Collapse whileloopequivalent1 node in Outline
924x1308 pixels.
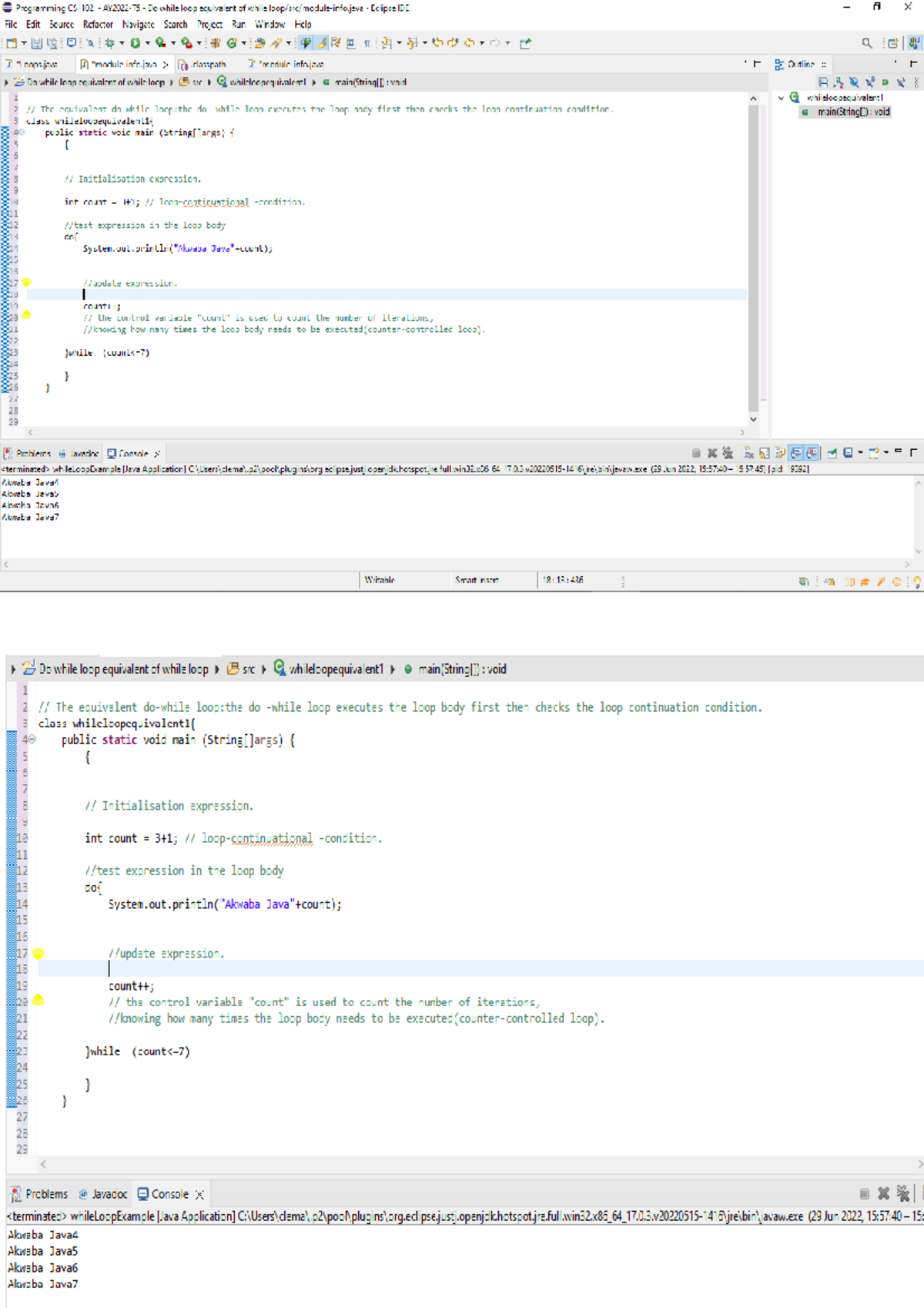tap(782, 98)
